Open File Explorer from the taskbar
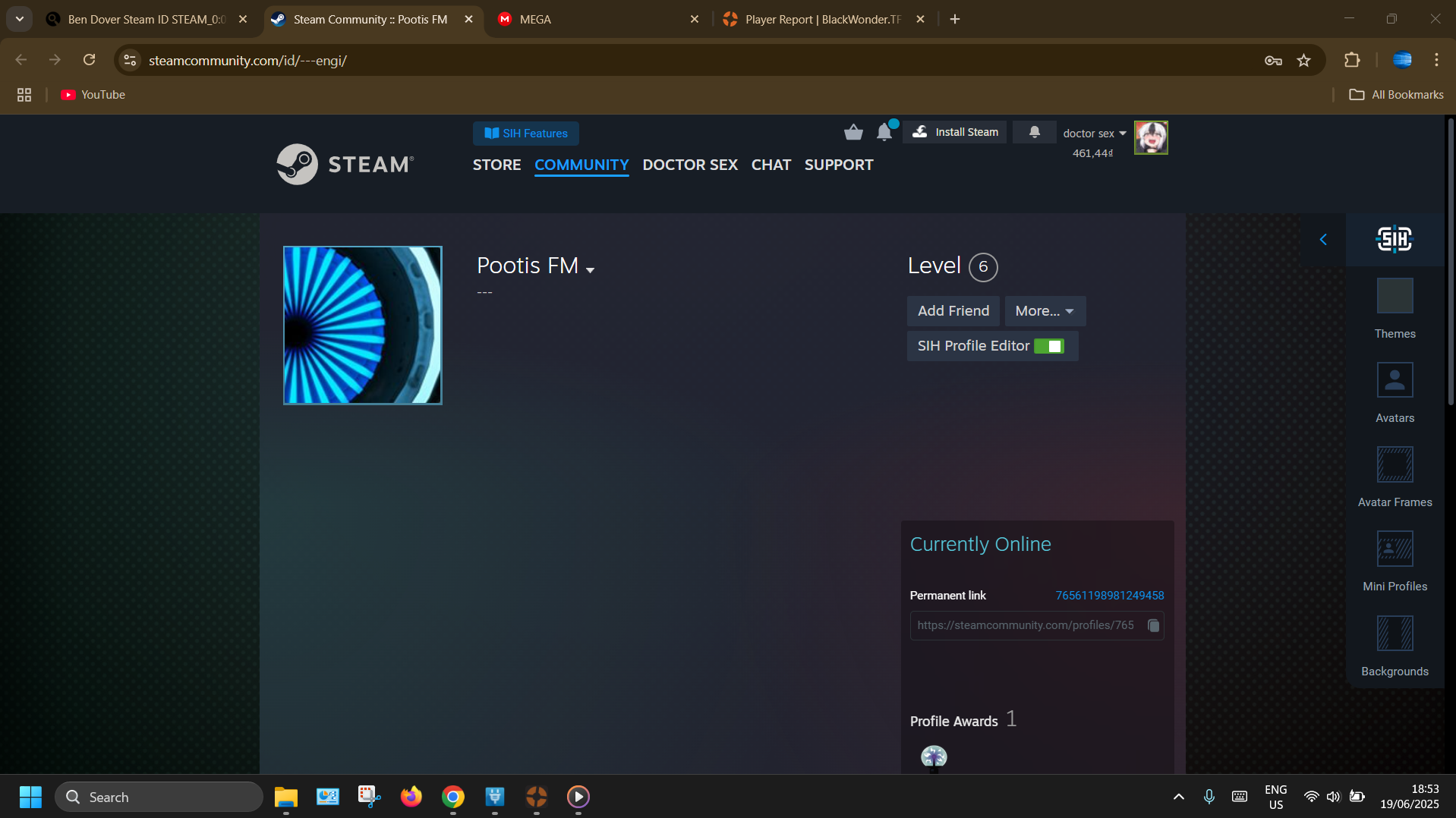The width and height of the screenshot is (1456, 818). (285, 797)
